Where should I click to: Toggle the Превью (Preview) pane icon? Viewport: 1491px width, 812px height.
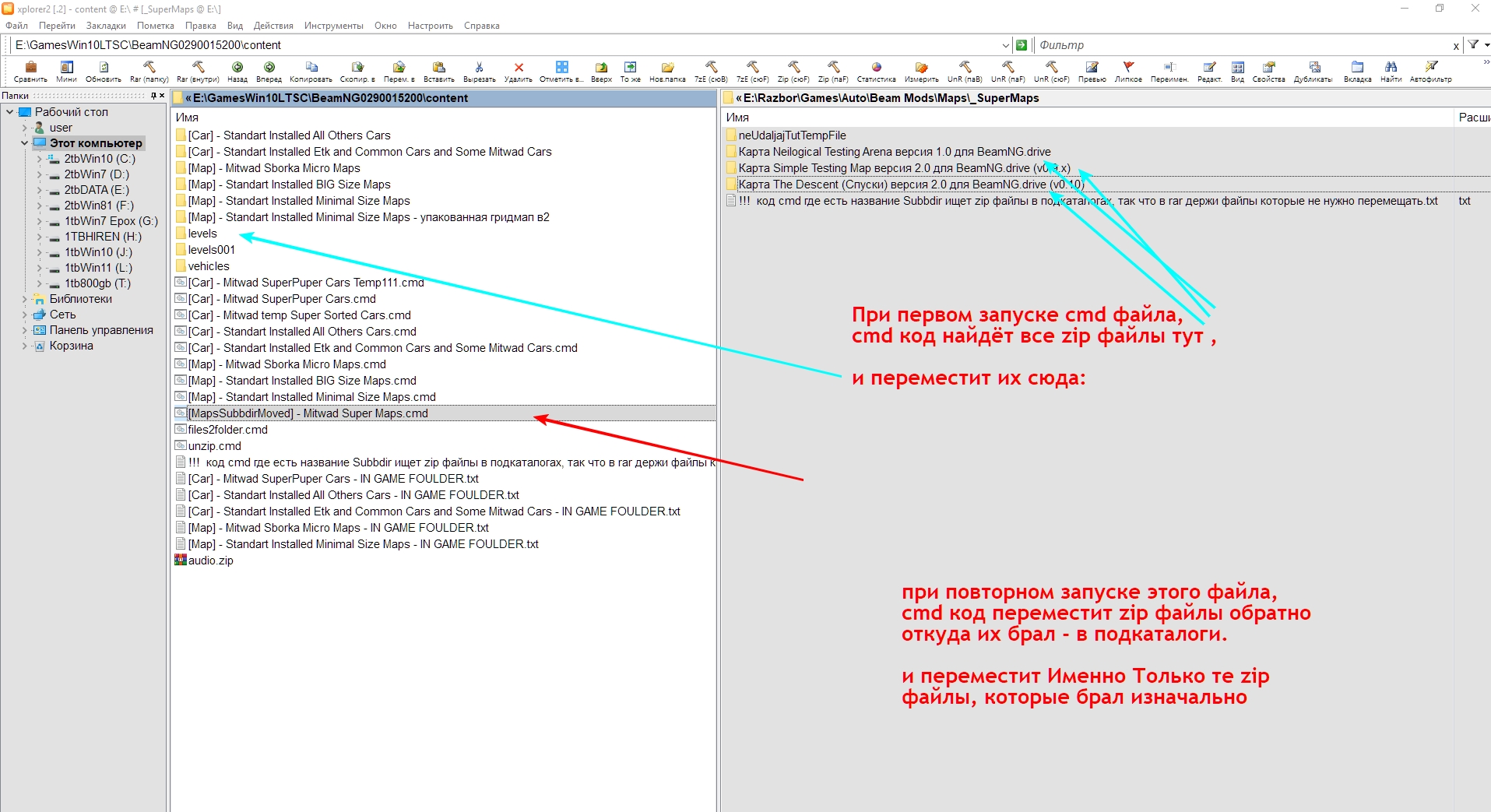(1092, 67)
